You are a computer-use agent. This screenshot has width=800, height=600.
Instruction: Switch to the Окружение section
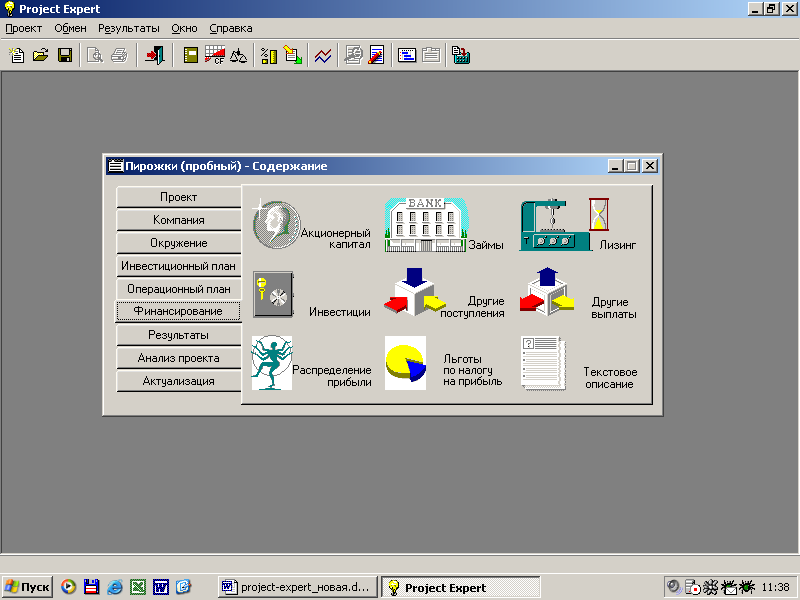click(x=179, y=243)
